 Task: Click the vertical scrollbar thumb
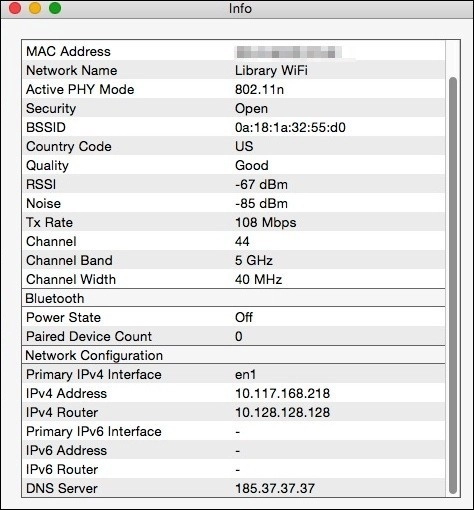tap(452, 285)
